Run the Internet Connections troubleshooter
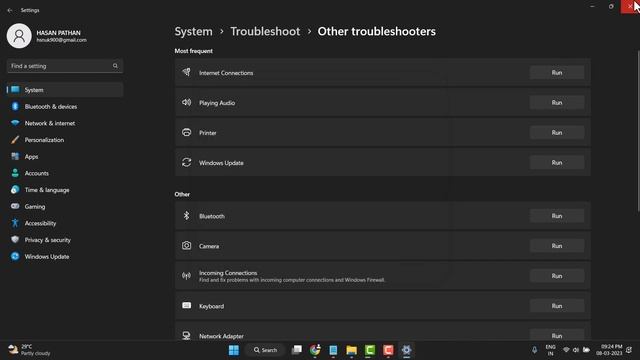This screenshot has height=360, width=640. (557, 73)
